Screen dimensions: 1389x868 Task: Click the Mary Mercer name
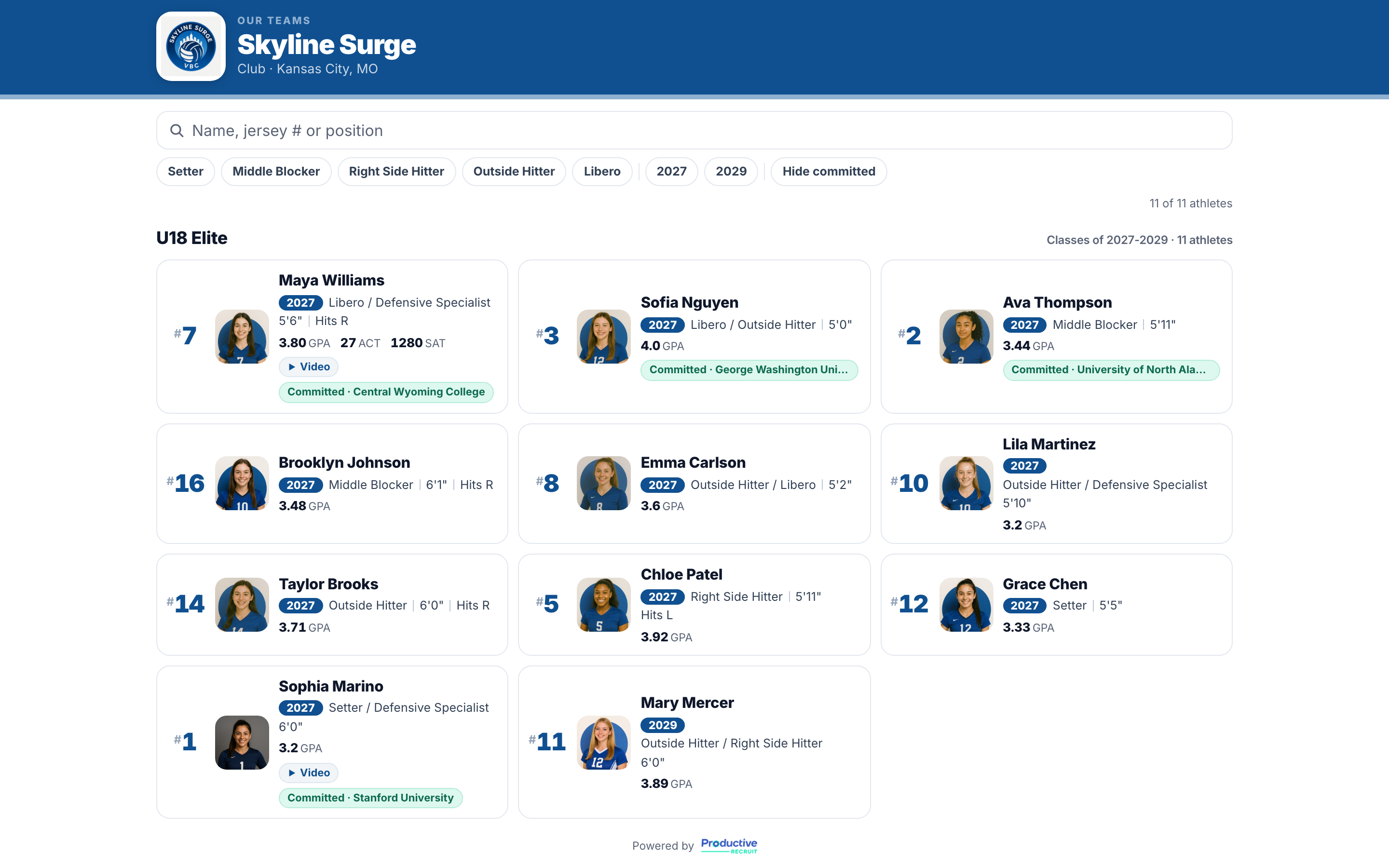tap(687, 703)
